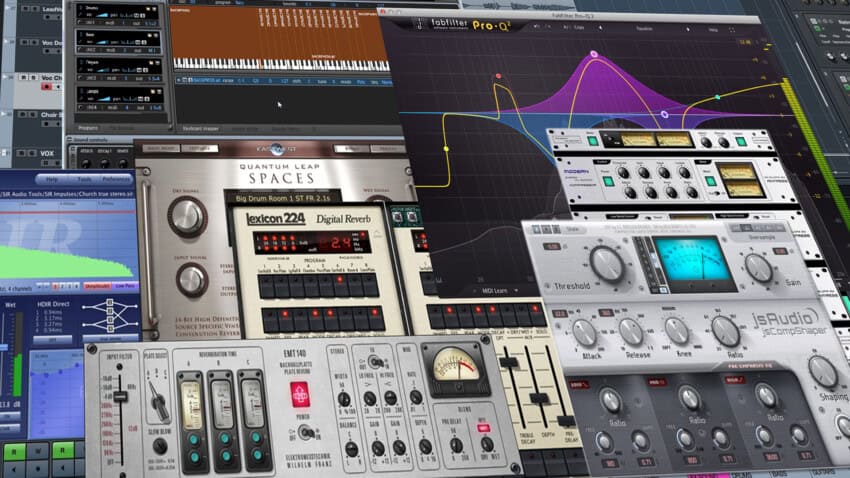Image resolution: width=850 pixels, height=478 pixels.
Task: Turn the Threshold knob in jsCompShaper
Action: pos(607,264)
